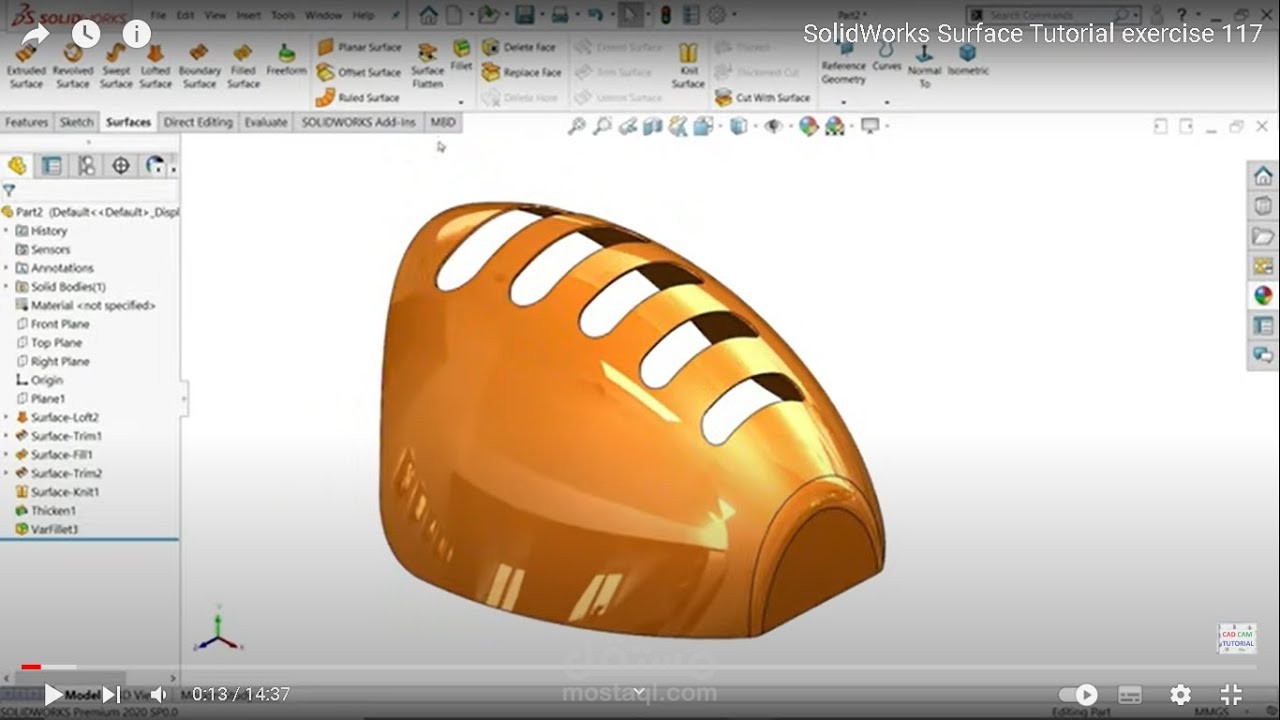Expand the History tree node
Screen dimensions: 1280x720
[x=6, y=231]
